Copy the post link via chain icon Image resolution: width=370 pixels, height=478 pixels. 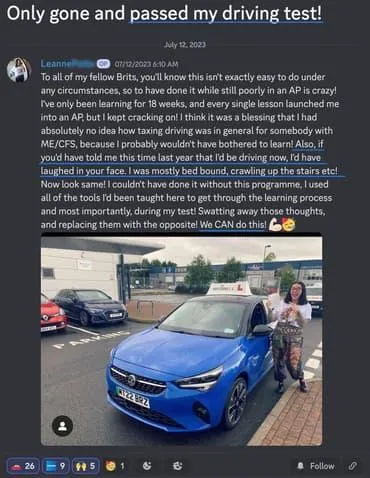(x=353, y=466)
